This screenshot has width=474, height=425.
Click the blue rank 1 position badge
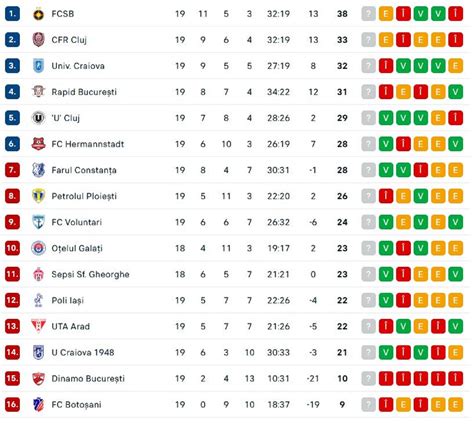click(12, 14)
